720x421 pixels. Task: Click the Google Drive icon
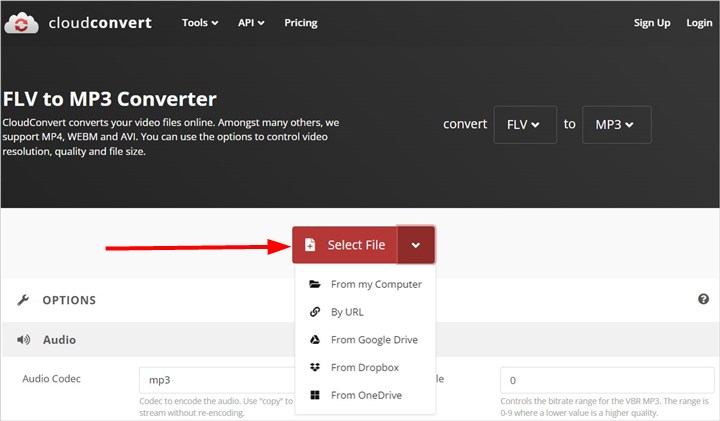(314, 340)
